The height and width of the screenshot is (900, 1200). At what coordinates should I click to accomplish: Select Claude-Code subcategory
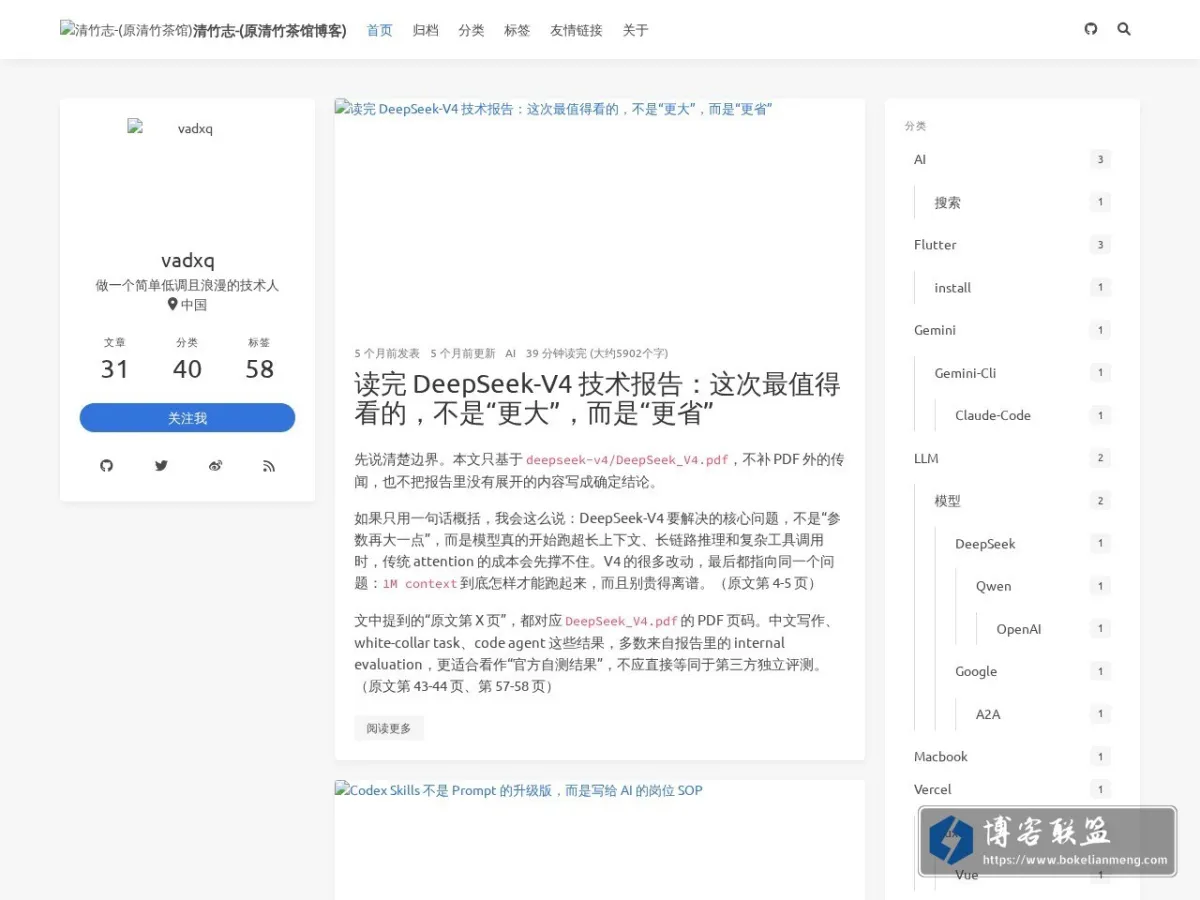tap(1033, 415)
